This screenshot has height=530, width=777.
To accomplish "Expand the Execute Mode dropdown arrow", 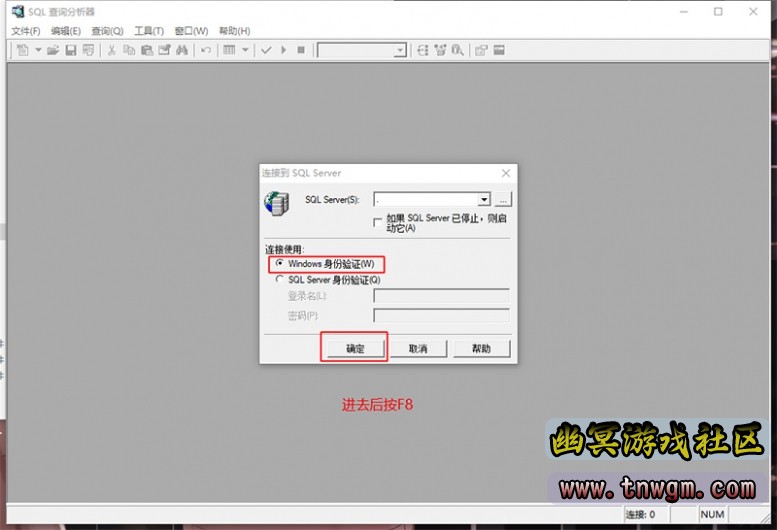I will (245, 50).
